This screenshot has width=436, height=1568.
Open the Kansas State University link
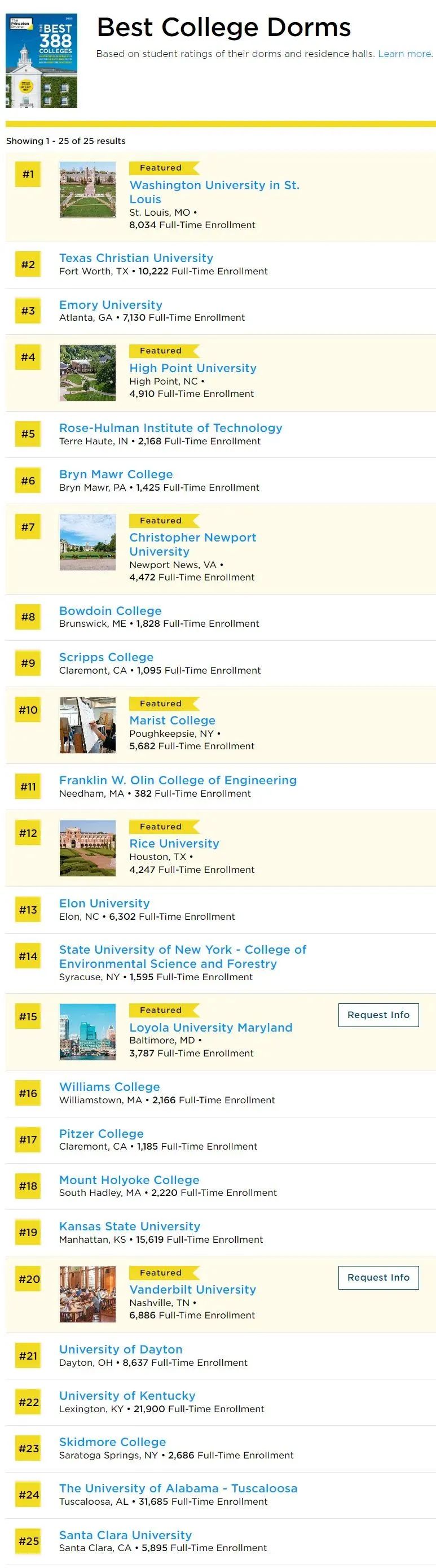point(130,1226)
